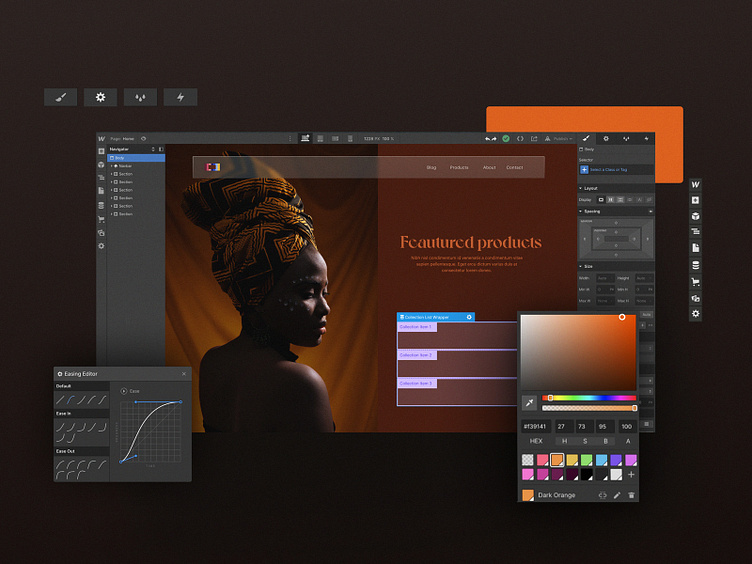
Task: Click the opacity slider handle
Action: 634,408
